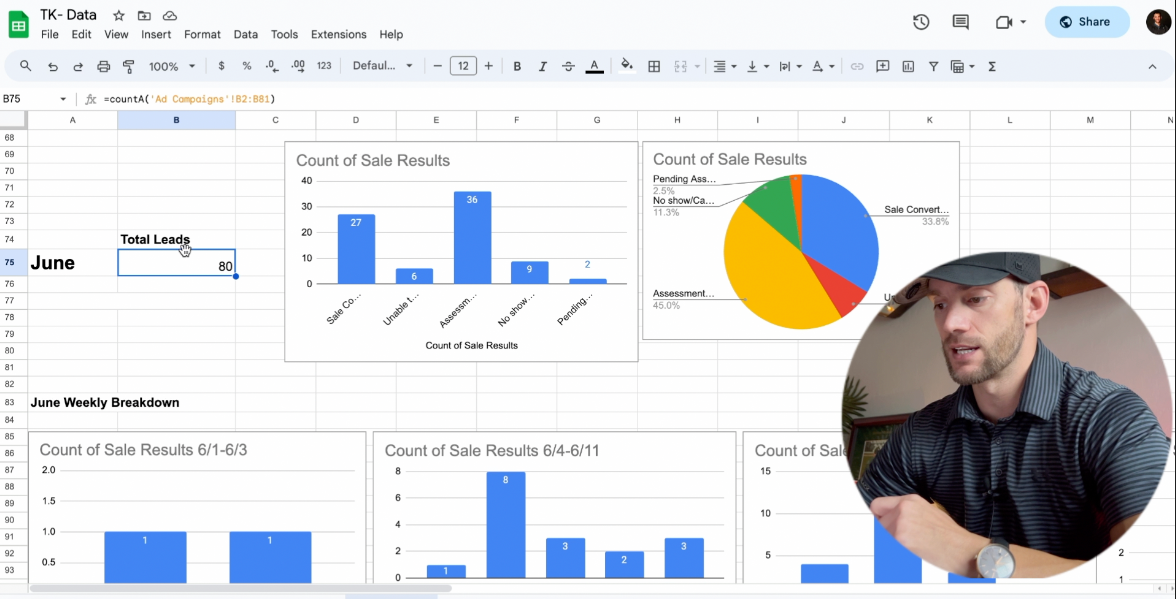Open vertical align dropdown

coord(756,66)
